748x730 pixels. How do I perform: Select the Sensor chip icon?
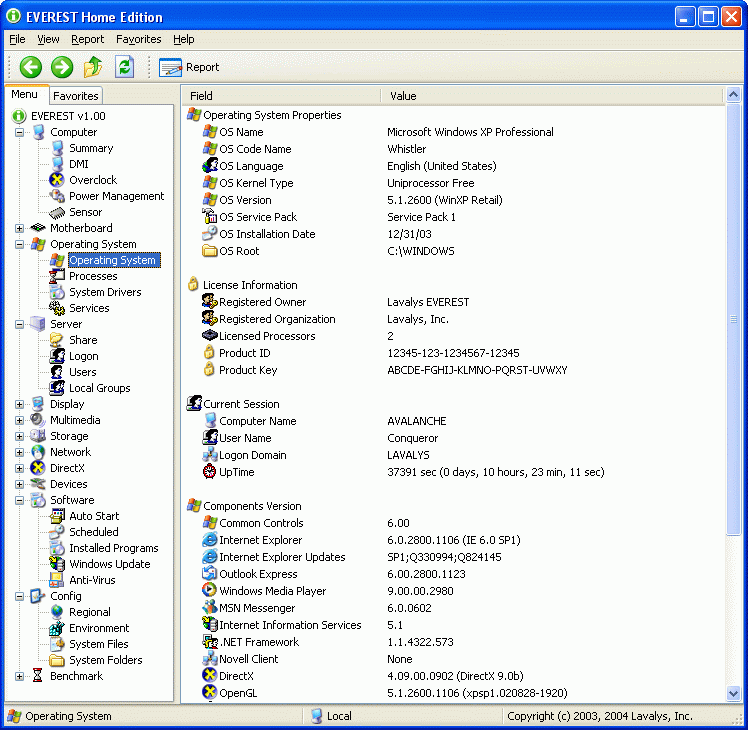pyautogui.click(x=57, y=212)
